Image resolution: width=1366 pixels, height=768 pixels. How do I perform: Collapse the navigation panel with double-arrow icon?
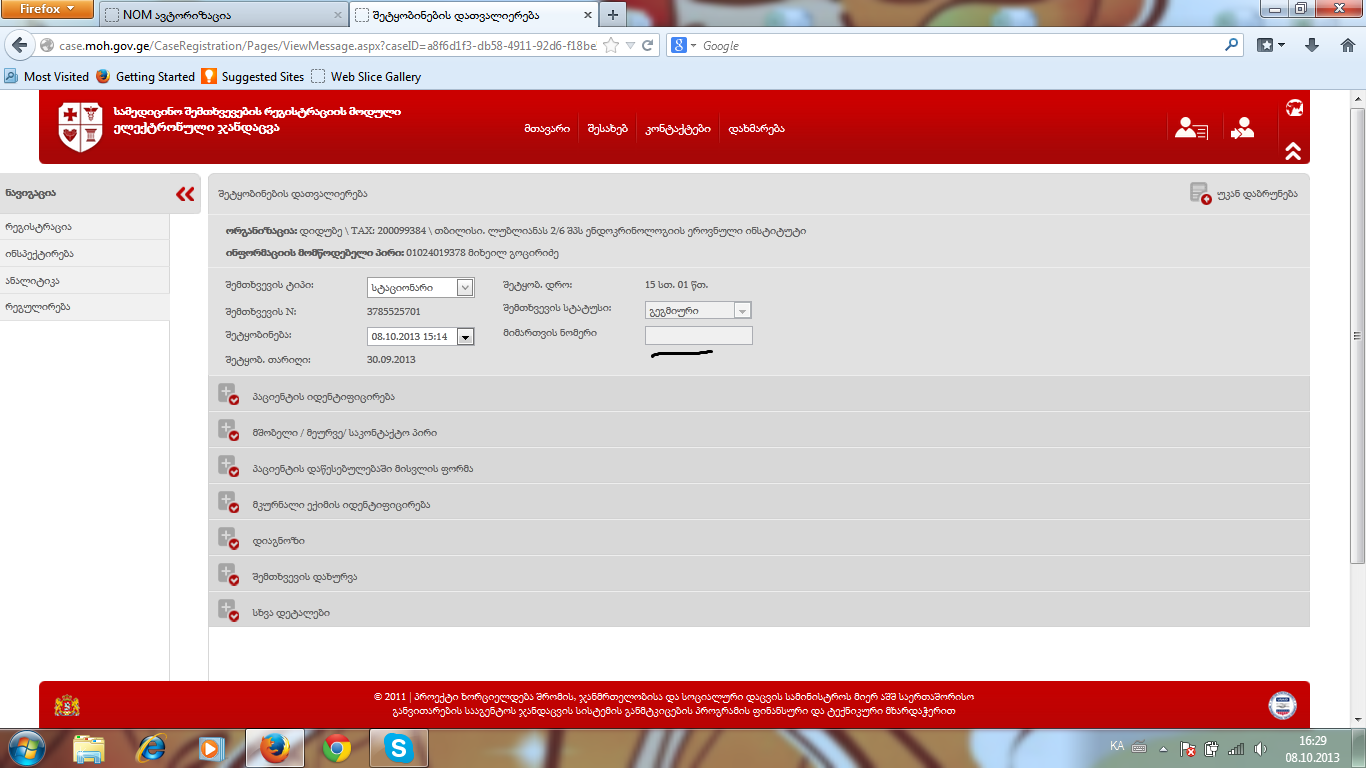point(185,194)
